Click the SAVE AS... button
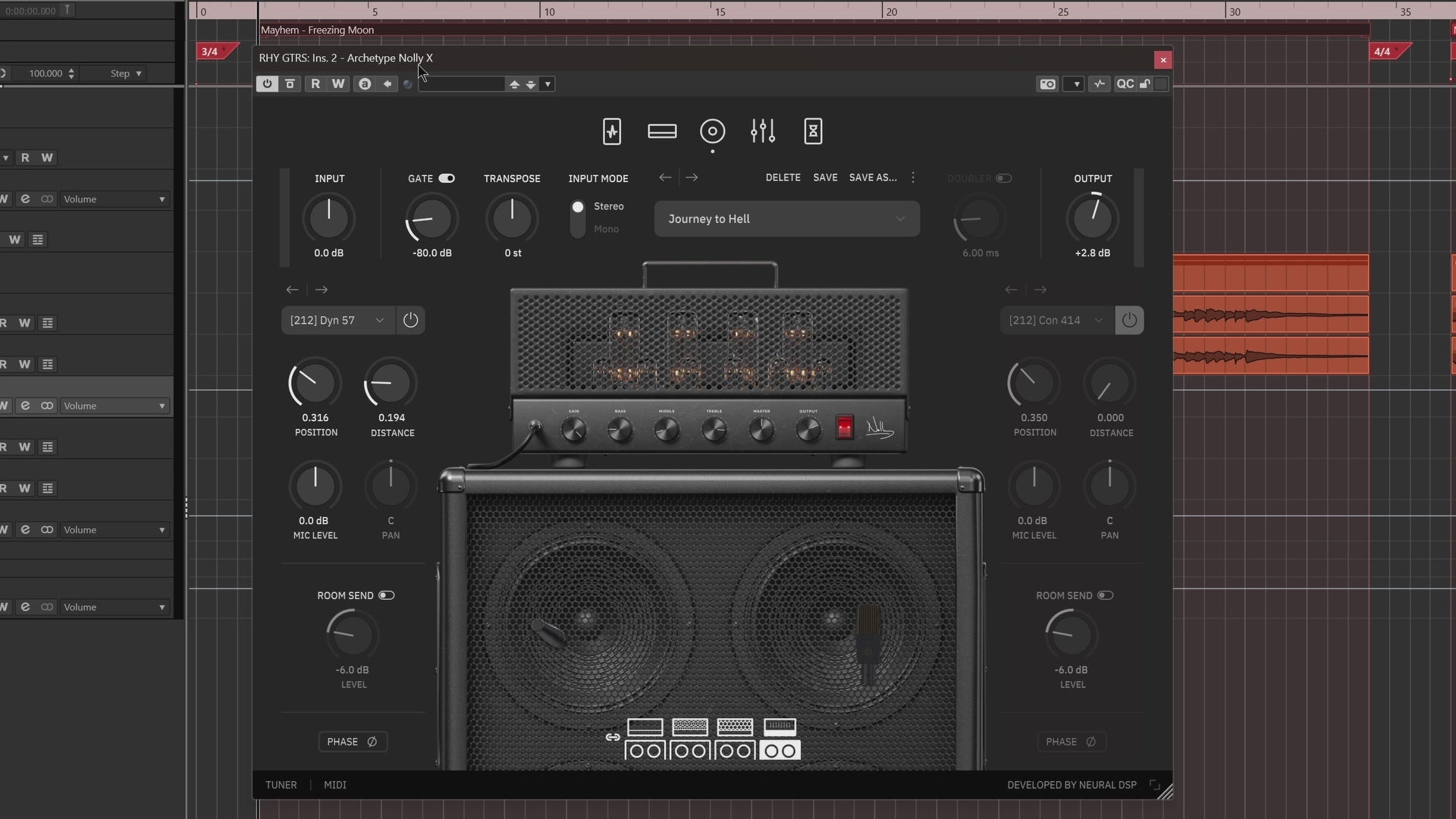Image resolution: width=1456 pixels, height=819 pixels. 873,177
